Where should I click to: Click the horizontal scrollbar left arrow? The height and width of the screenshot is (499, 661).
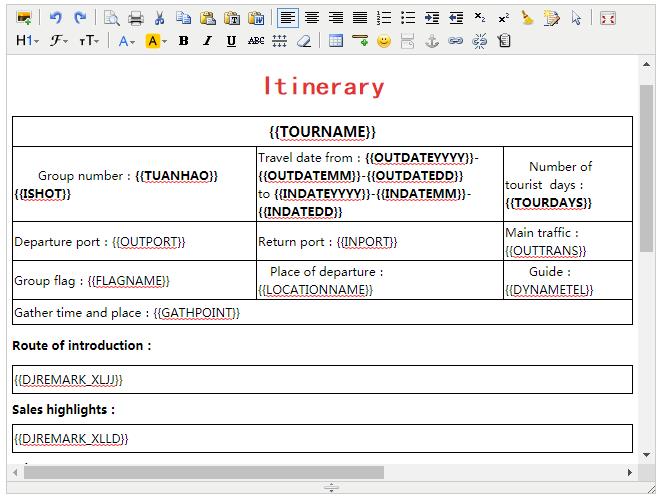[15, 472]
